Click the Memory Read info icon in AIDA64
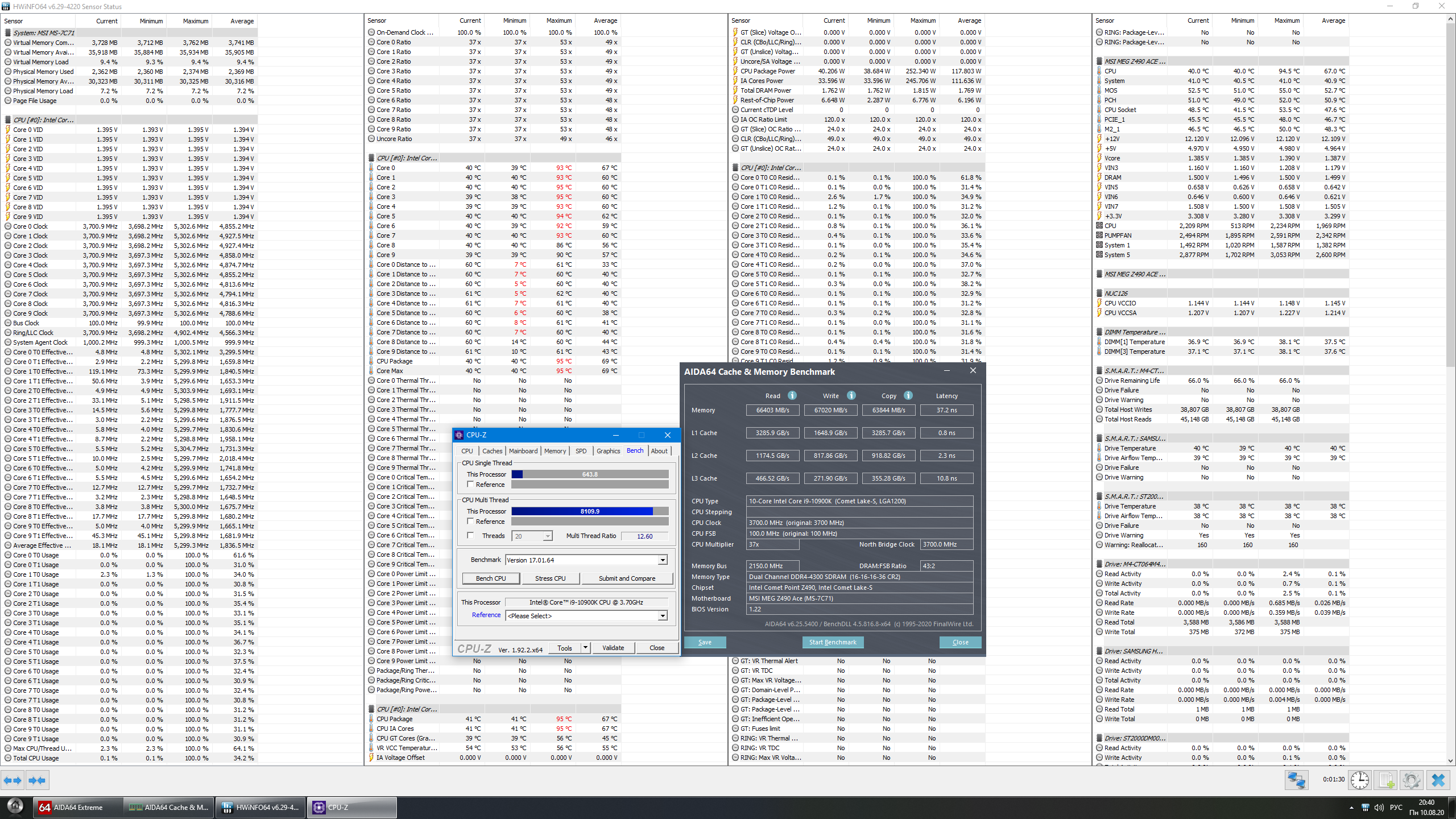The width and height of the screenshot is (1456, 819). [792, 395]
